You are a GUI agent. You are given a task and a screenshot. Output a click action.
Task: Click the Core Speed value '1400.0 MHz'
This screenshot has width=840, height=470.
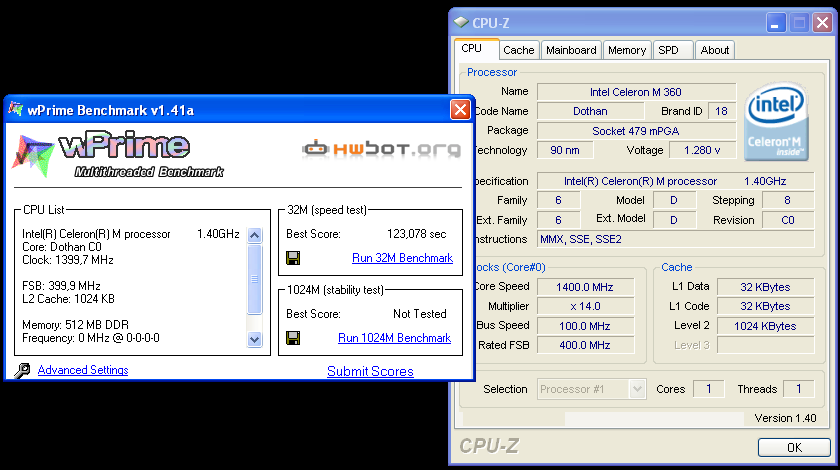(x=585, y=287)
